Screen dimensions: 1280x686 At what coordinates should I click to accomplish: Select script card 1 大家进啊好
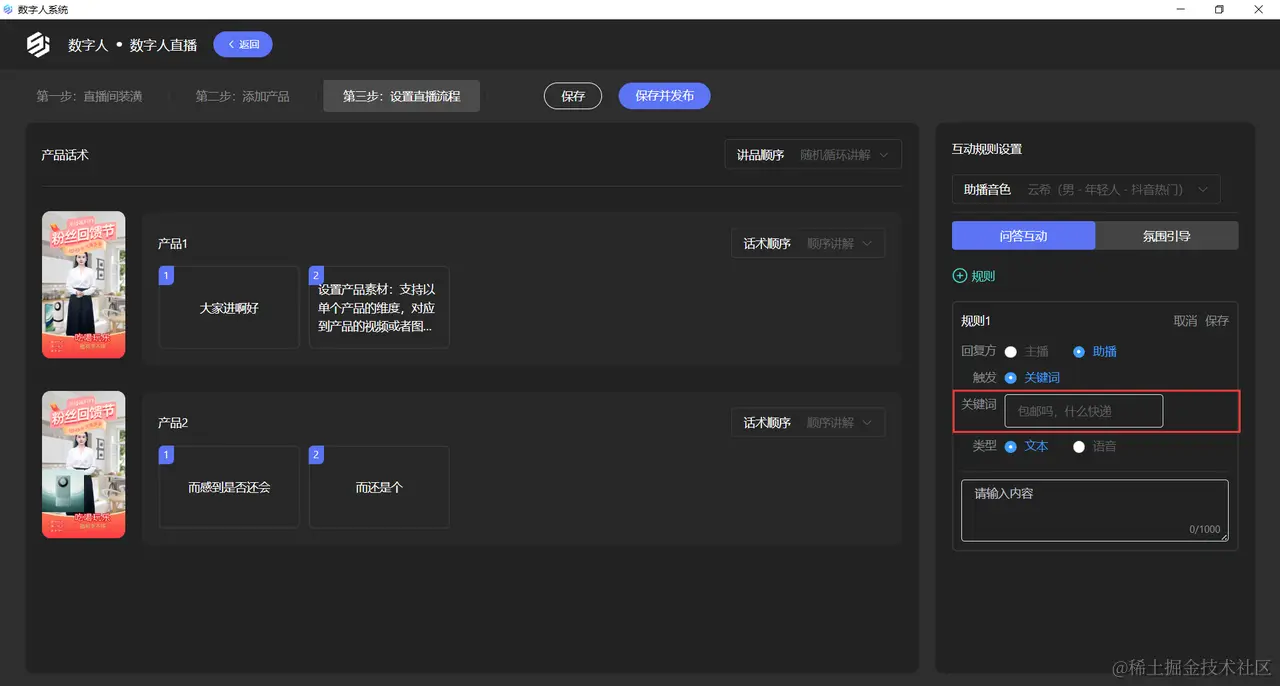pyautogui.click(x=229, y=307)
